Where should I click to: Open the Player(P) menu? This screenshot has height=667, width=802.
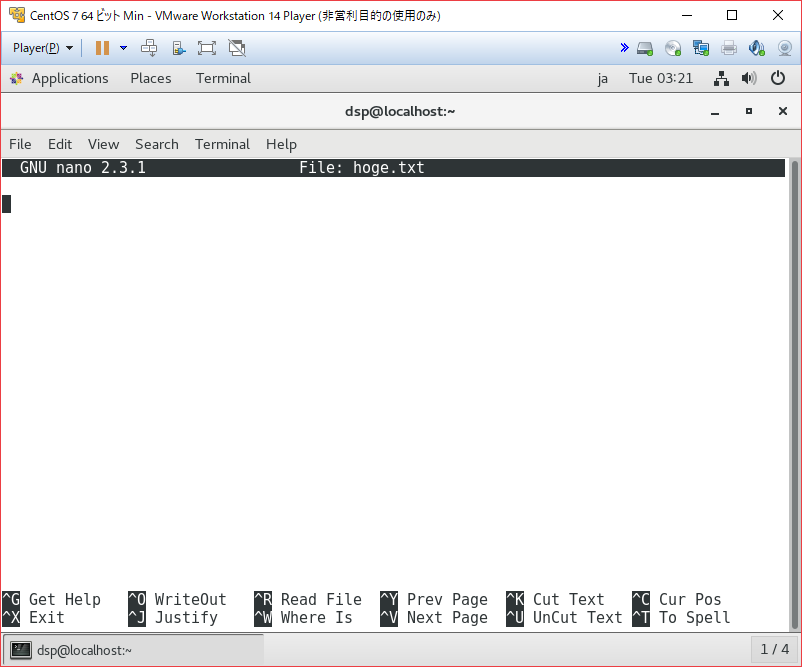tap(43, 48)
